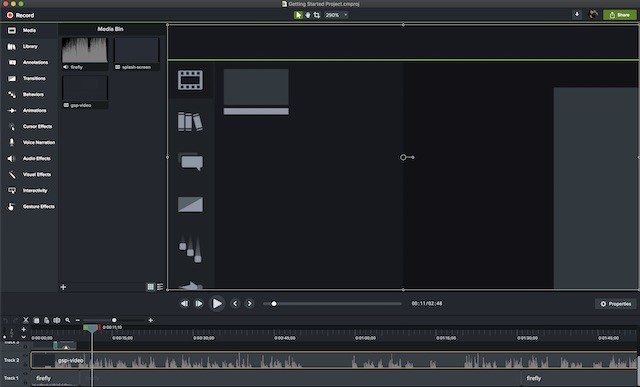
Task: Expand the track options chevron
Action: click(x=23, y=337)
